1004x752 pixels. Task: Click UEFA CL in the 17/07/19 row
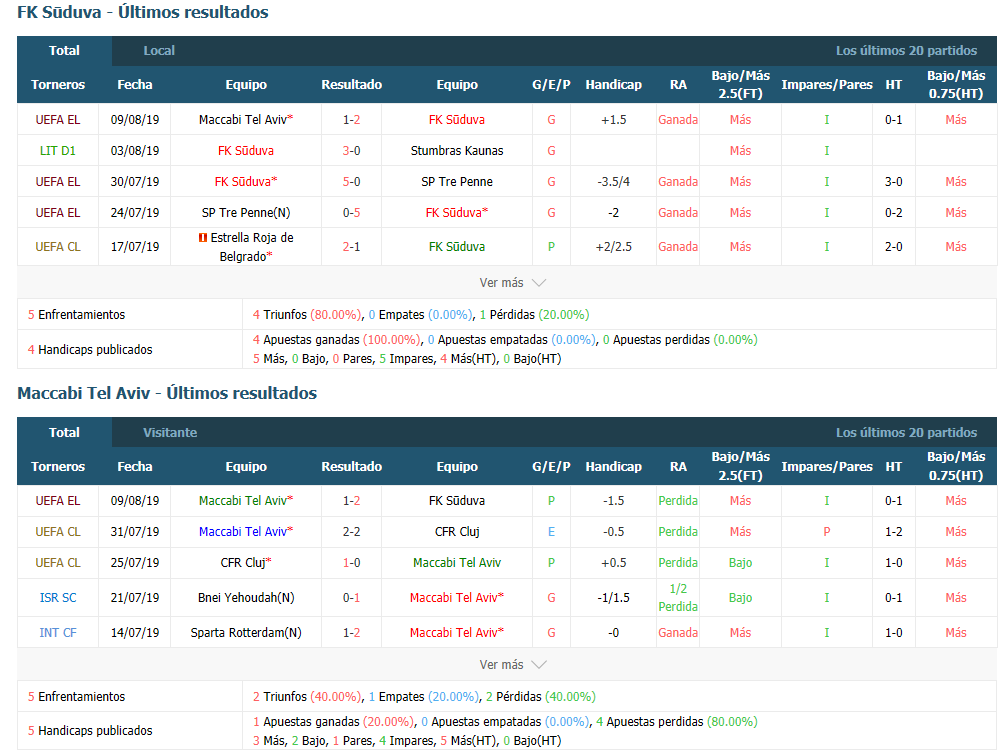click(58, 247)
